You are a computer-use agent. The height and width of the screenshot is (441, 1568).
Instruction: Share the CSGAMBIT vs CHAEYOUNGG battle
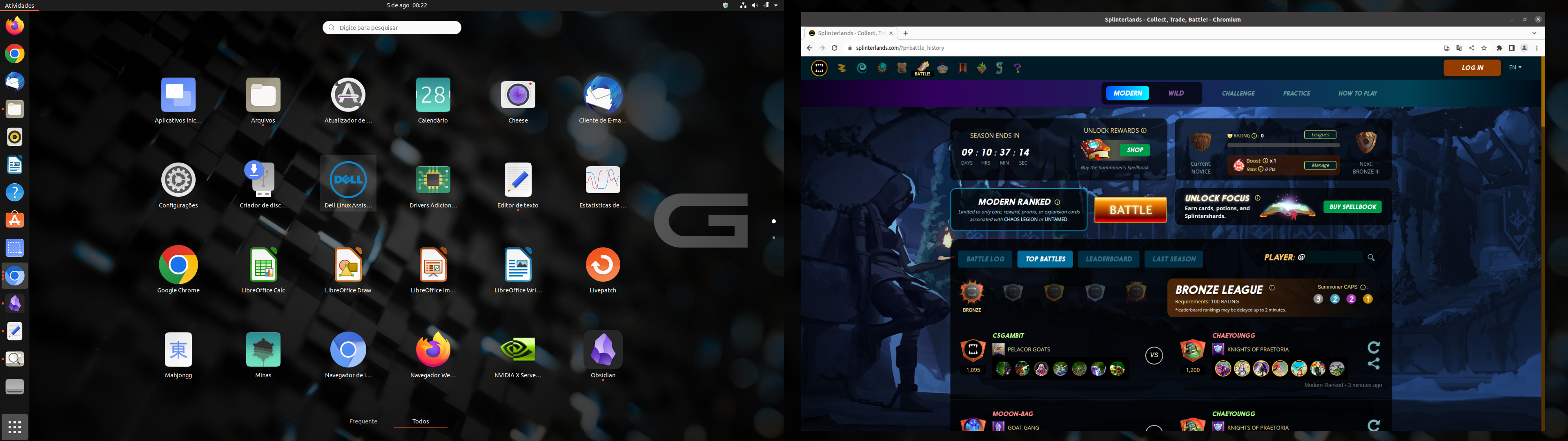[1374, 364]
